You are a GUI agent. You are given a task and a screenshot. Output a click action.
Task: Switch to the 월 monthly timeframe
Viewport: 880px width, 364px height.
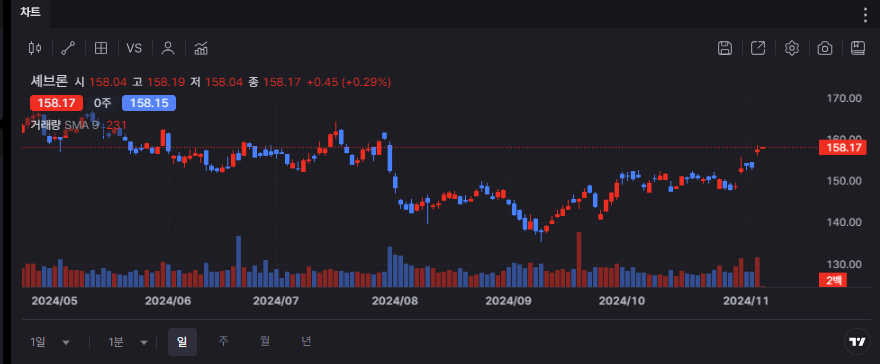coord(265,341)
